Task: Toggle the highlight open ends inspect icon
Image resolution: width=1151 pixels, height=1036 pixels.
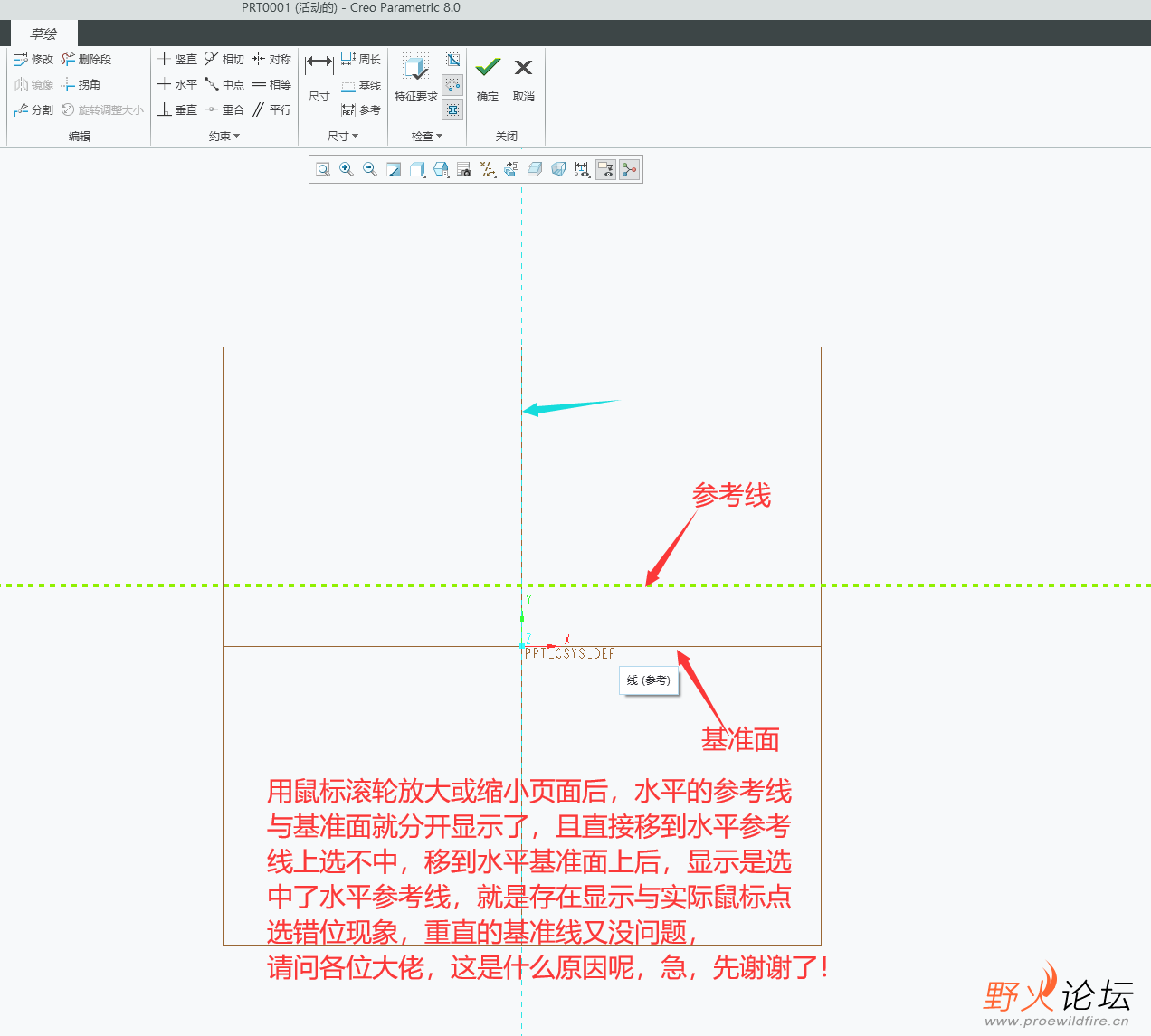Action: pyautogui.click(x=453, y=85)
